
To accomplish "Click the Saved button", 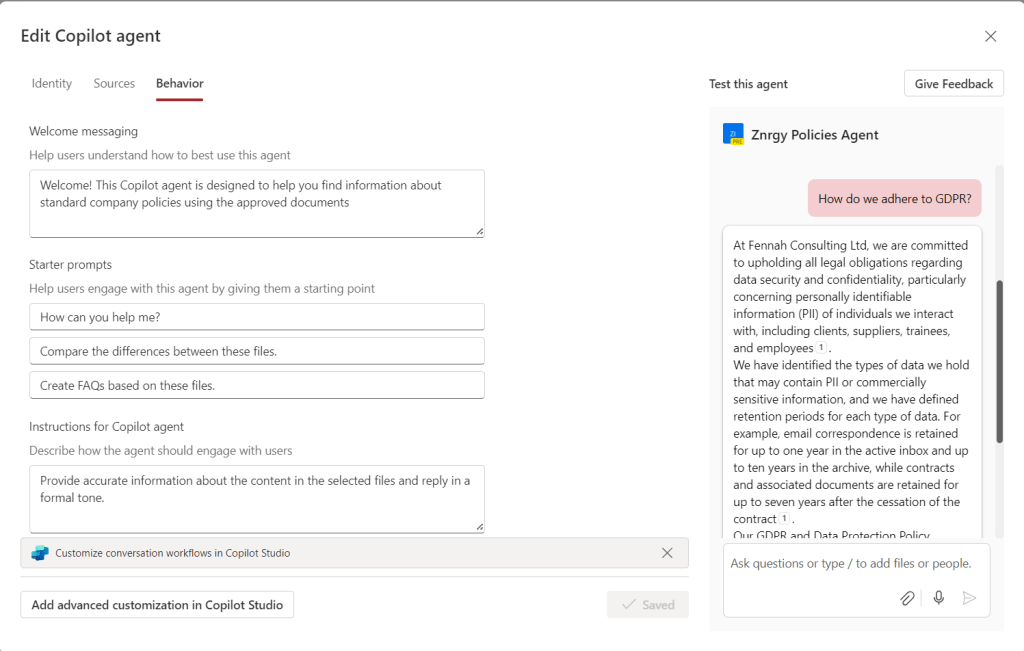I will [x=647, y=605].
